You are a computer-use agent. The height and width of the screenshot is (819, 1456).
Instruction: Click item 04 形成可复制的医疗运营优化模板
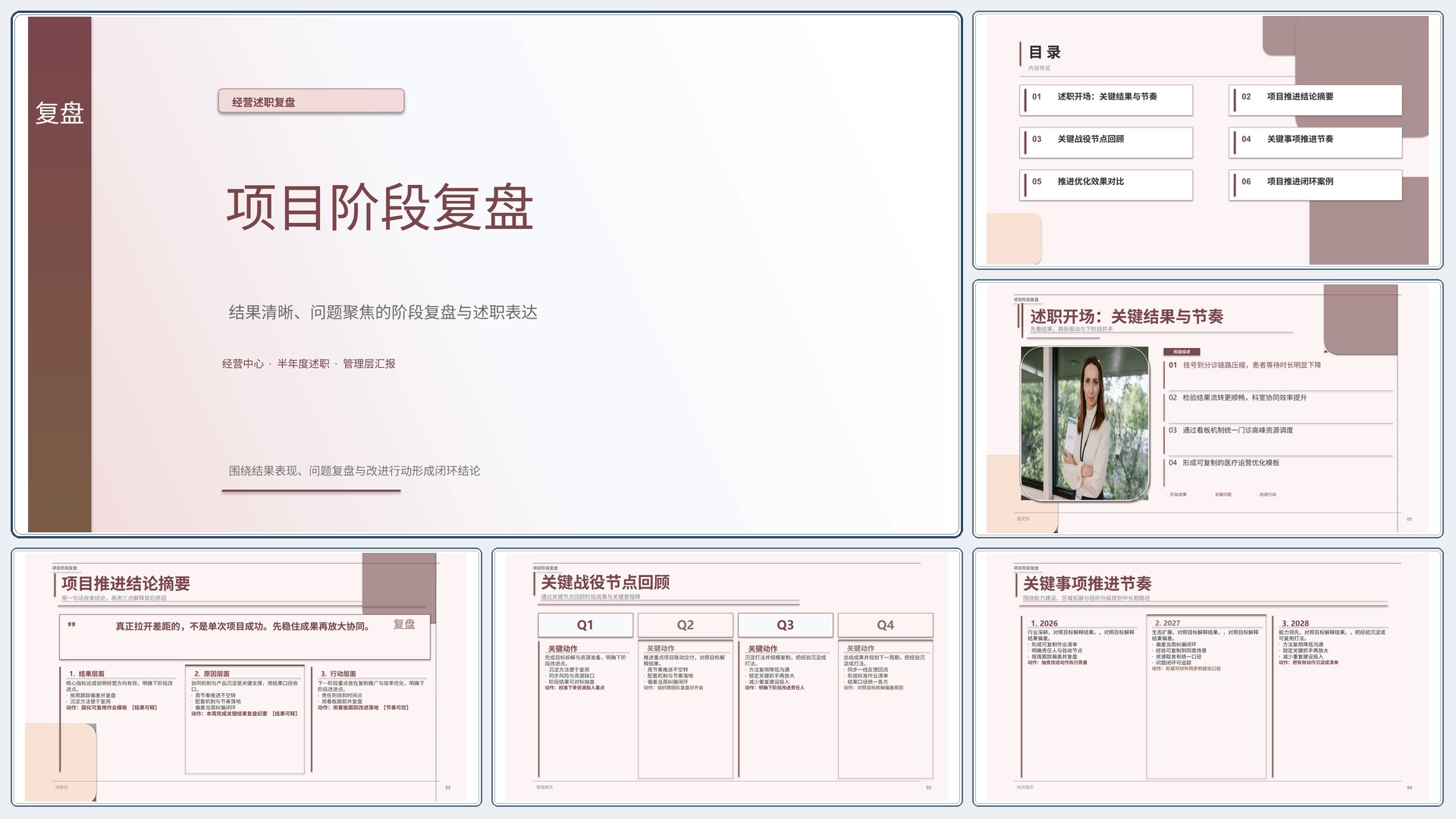tap(1224, 463)
